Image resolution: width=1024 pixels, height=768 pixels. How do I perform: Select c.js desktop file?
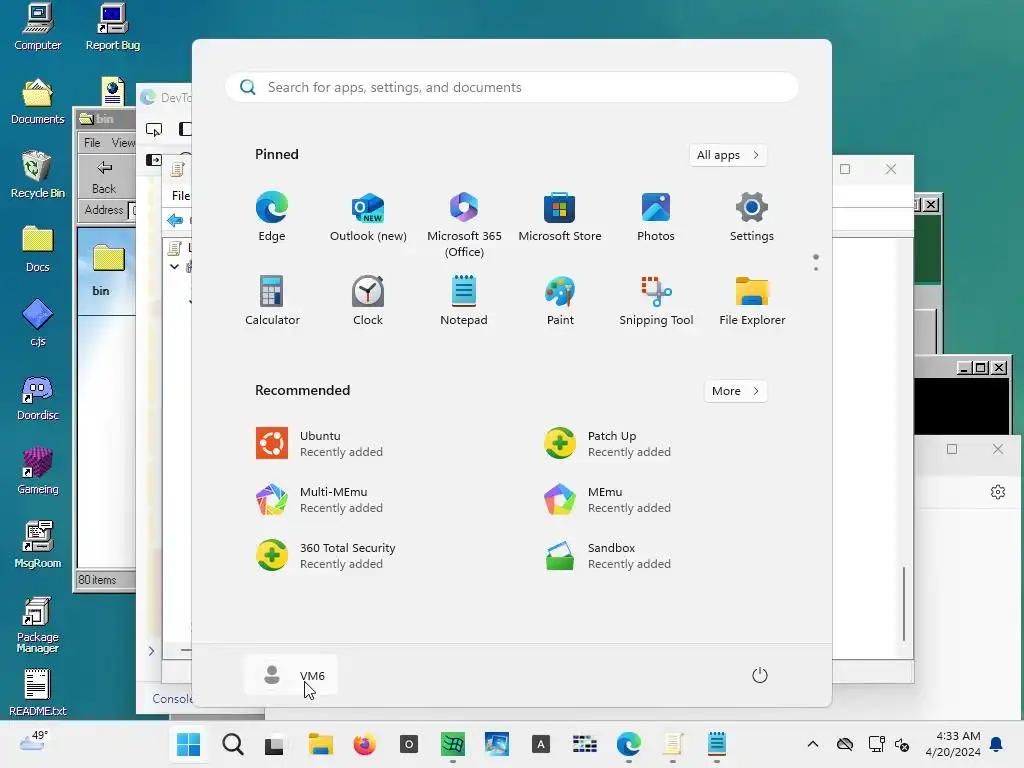tap(37, 323)
